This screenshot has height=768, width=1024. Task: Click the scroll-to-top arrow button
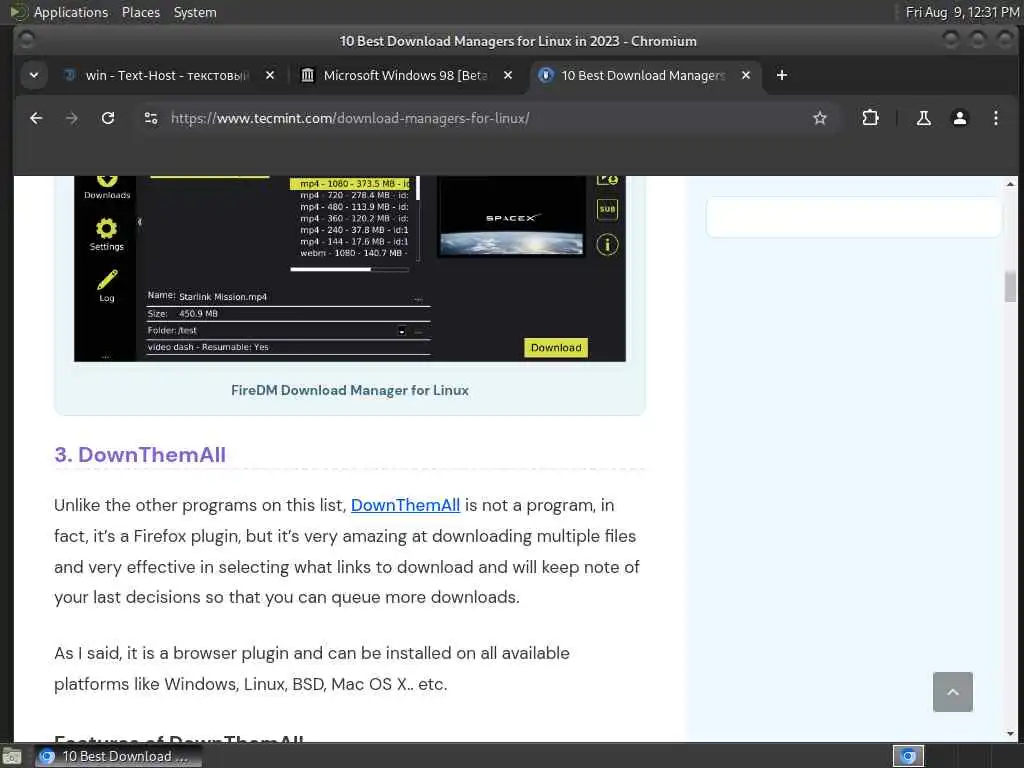click(952, 692)
